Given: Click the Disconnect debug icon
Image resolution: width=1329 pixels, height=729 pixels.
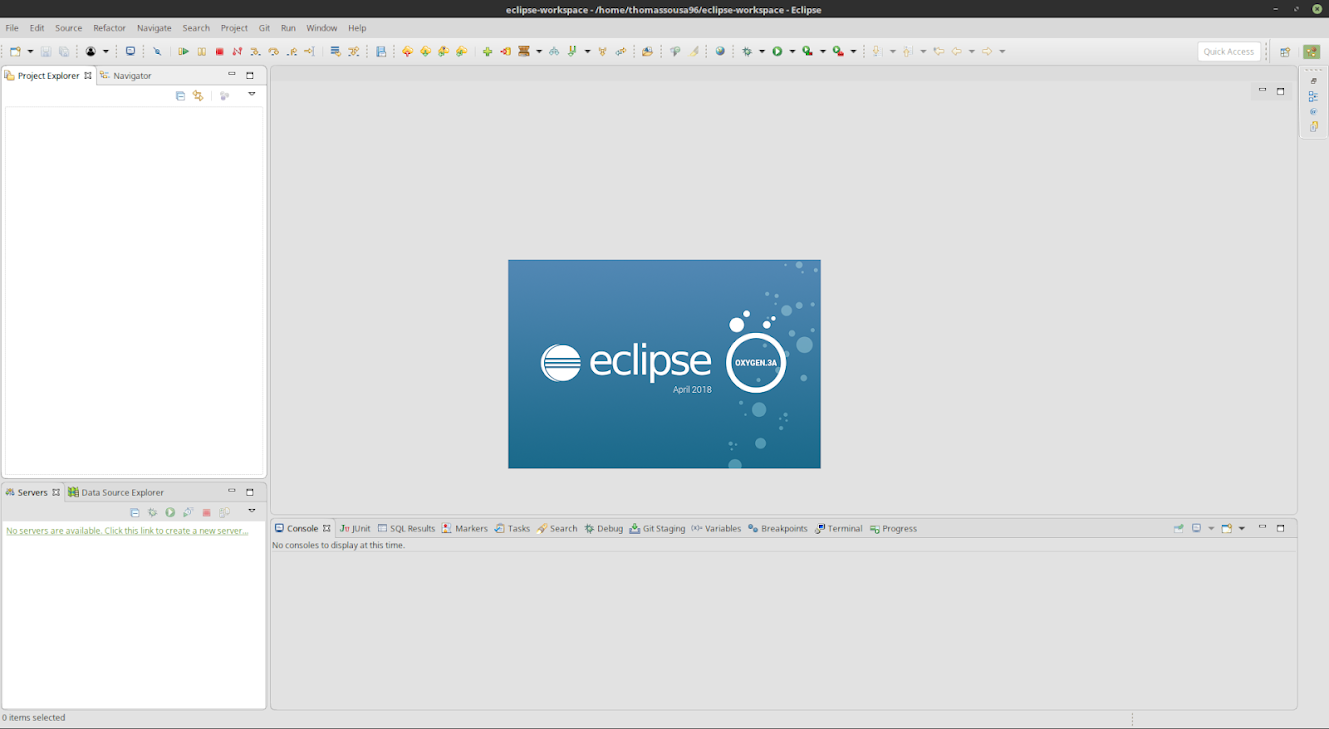Looking at the screenshot, I should tap(237, 51).
